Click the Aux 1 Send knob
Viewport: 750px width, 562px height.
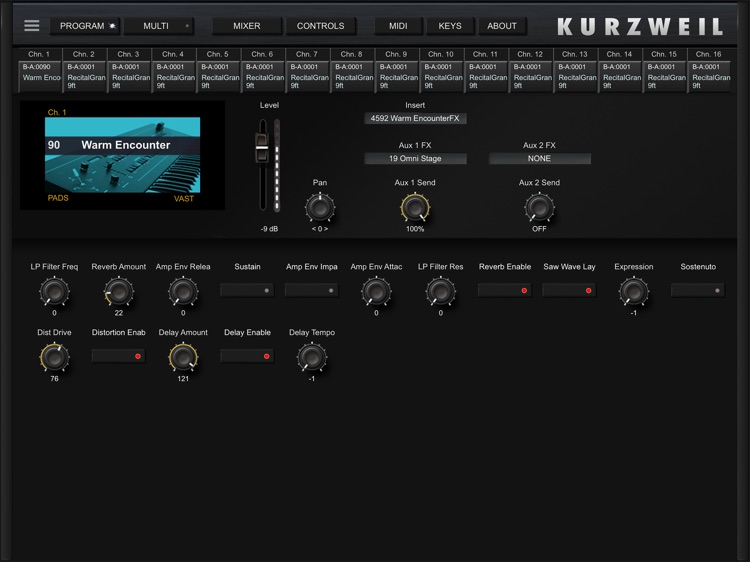coord(415,208)
